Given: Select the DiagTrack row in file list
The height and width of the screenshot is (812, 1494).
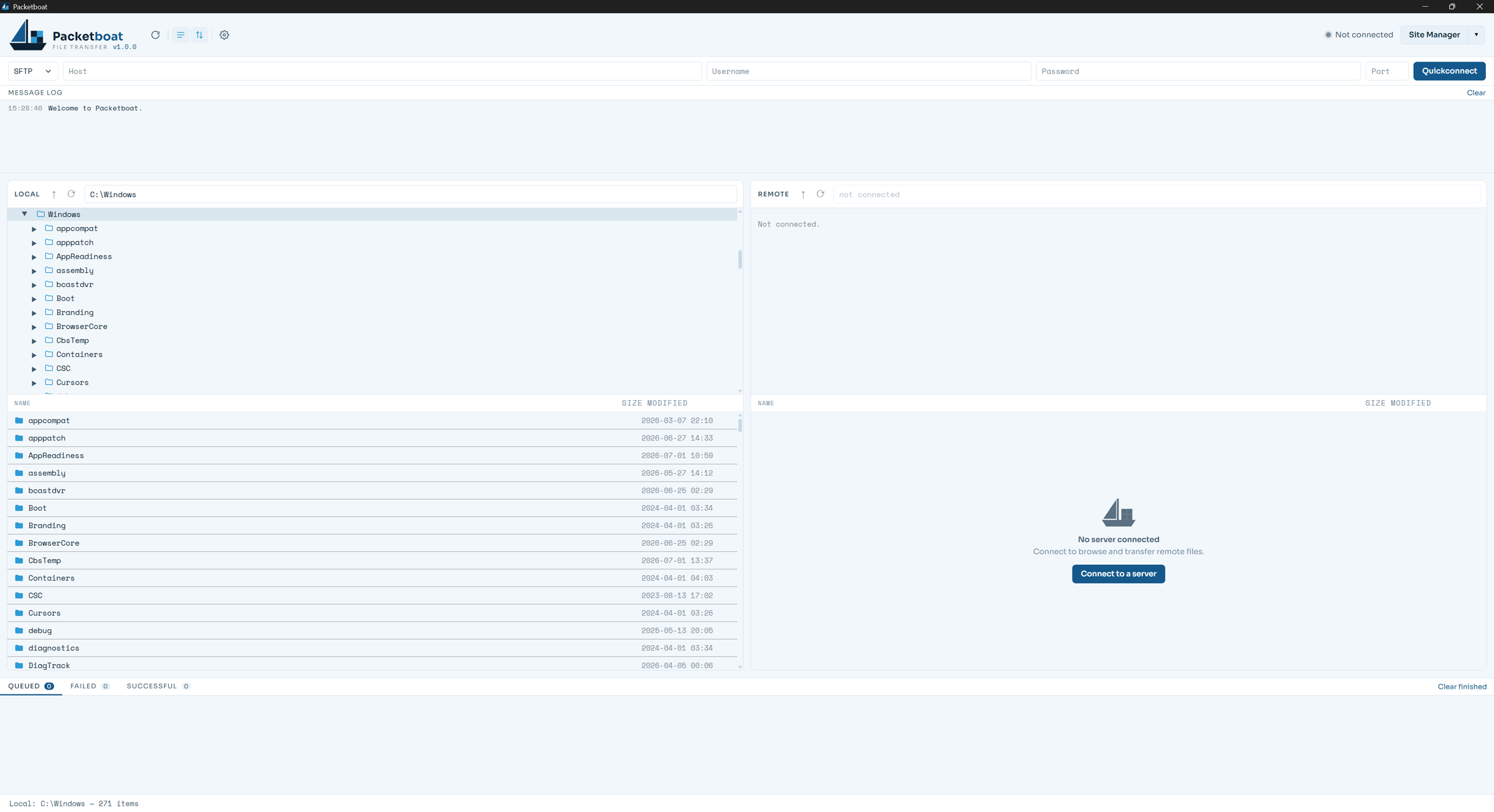Looking at the screenshot, I should coord(372,665).
